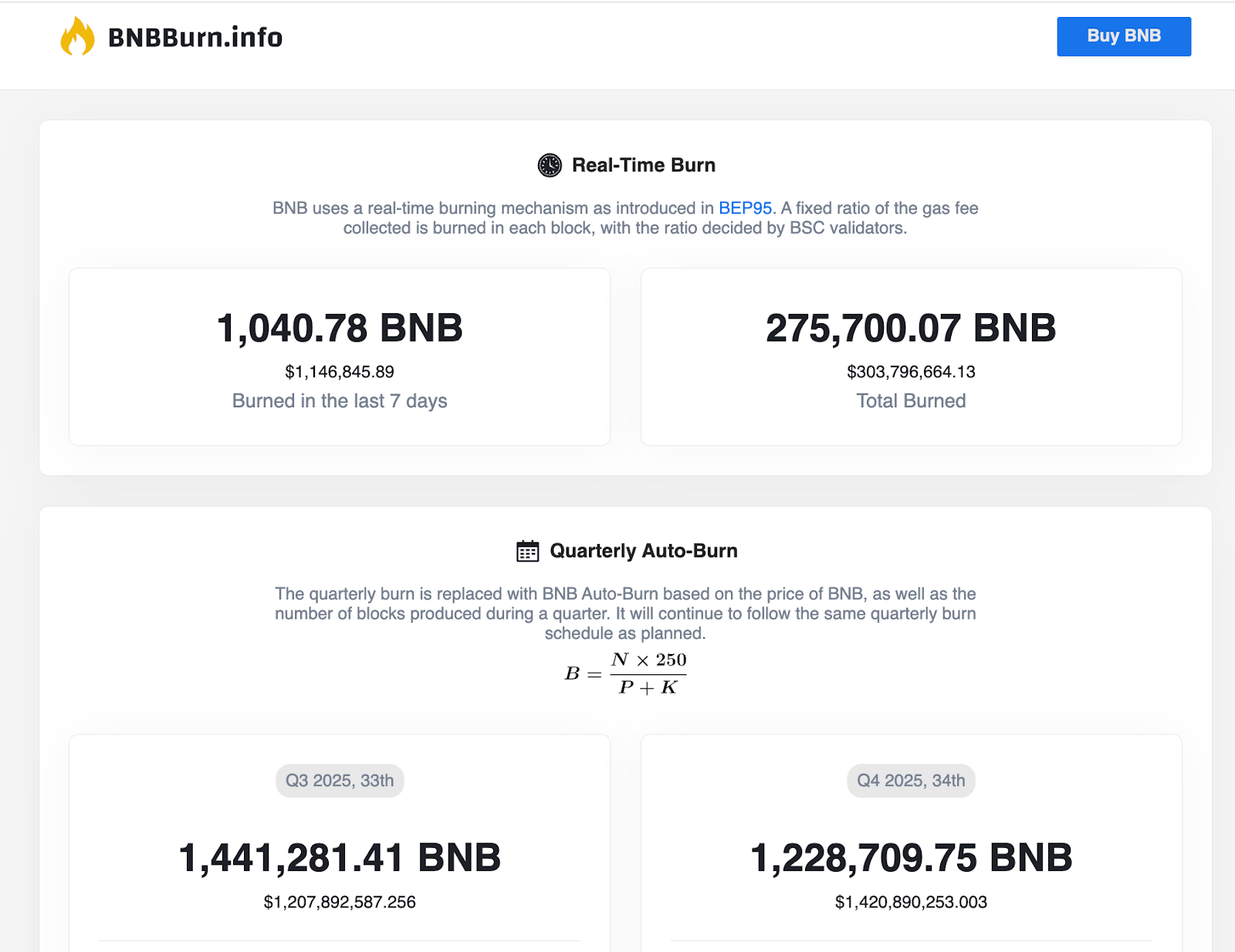Click the yellow flame symbol in header
The width and height of the screenshot is (1235, 952).
click(77, 35)
